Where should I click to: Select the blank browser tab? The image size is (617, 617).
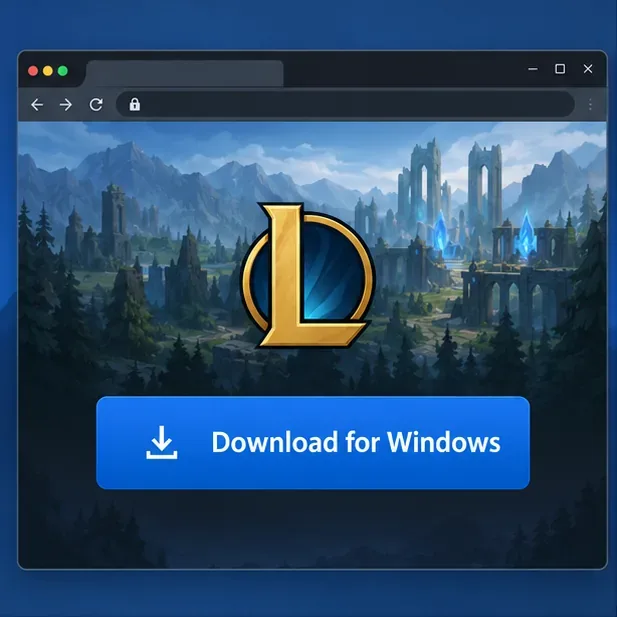[x=184, y=74]
